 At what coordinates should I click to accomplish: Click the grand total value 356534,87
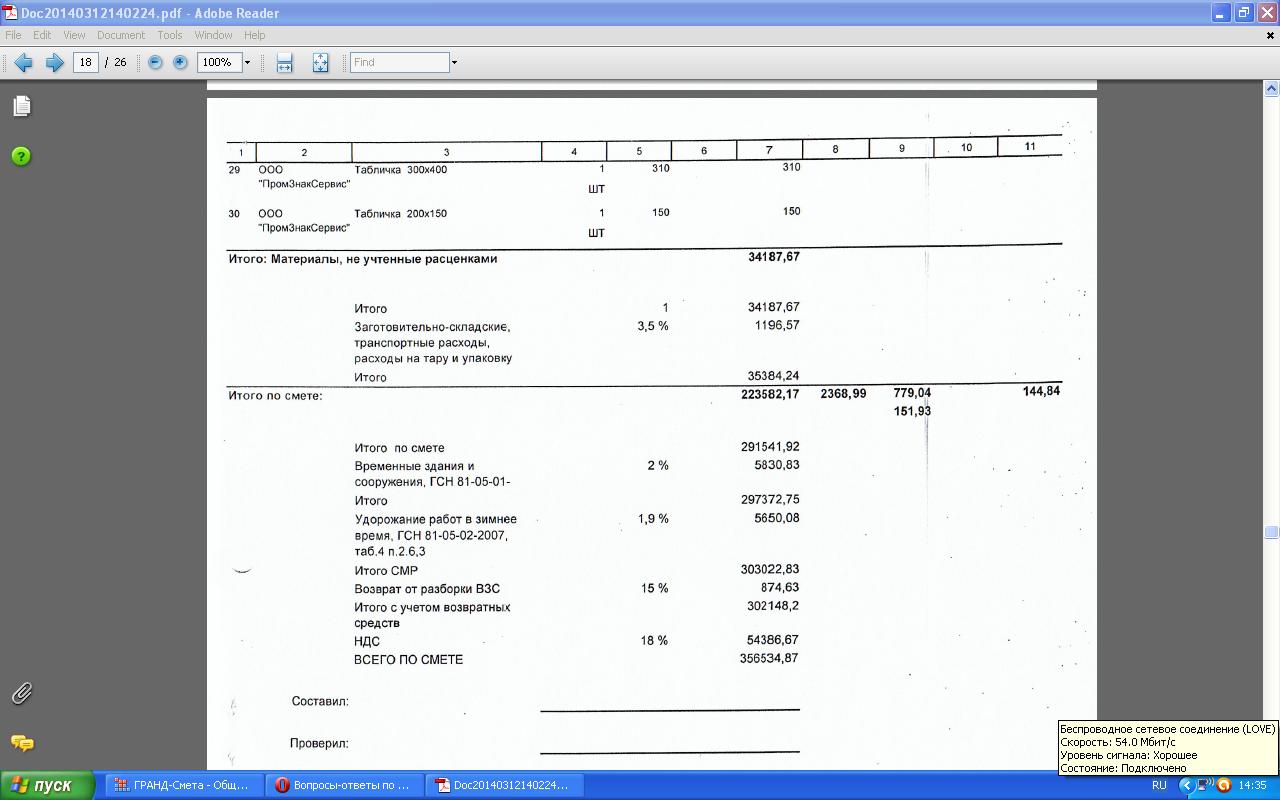770,658
